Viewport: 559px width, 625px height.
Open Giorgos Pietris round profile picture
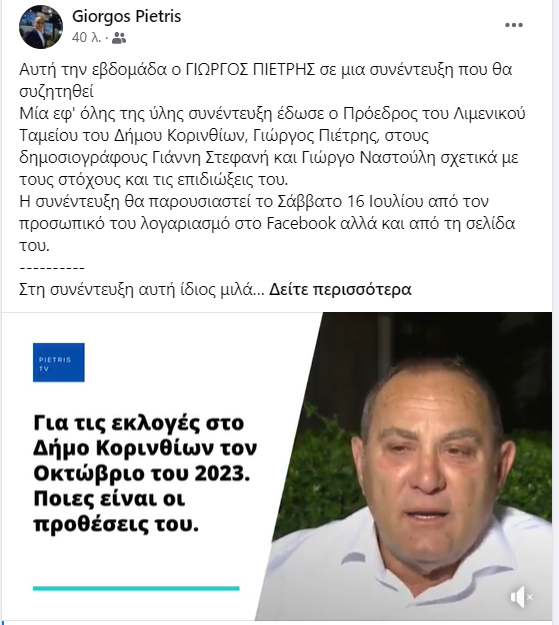pos(41,27)
